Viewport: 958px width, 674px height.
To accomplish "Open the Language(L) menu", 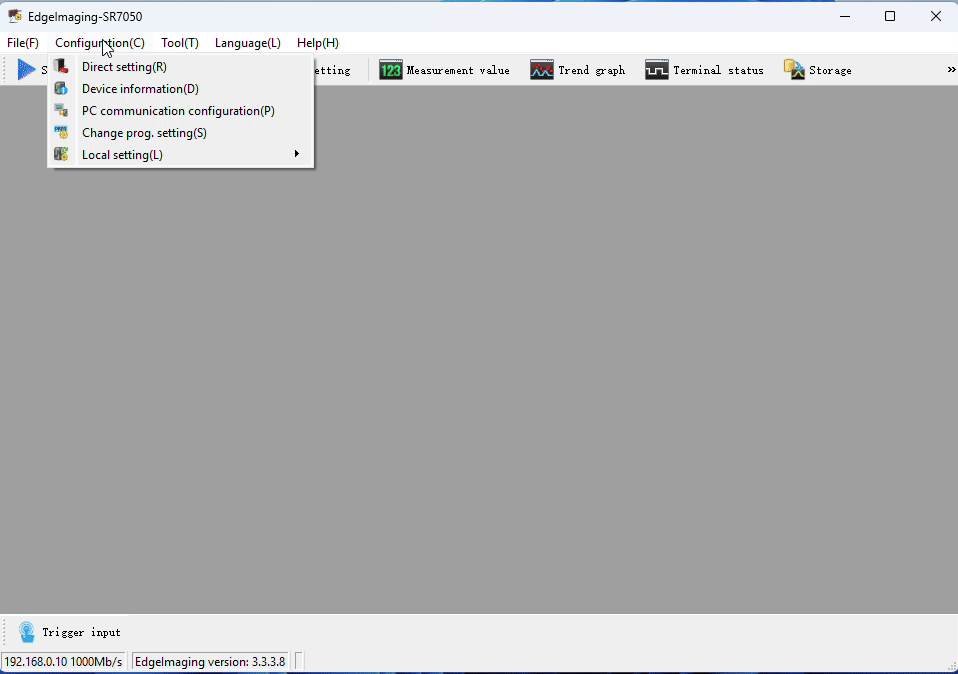I will click(x=247, y=43).
